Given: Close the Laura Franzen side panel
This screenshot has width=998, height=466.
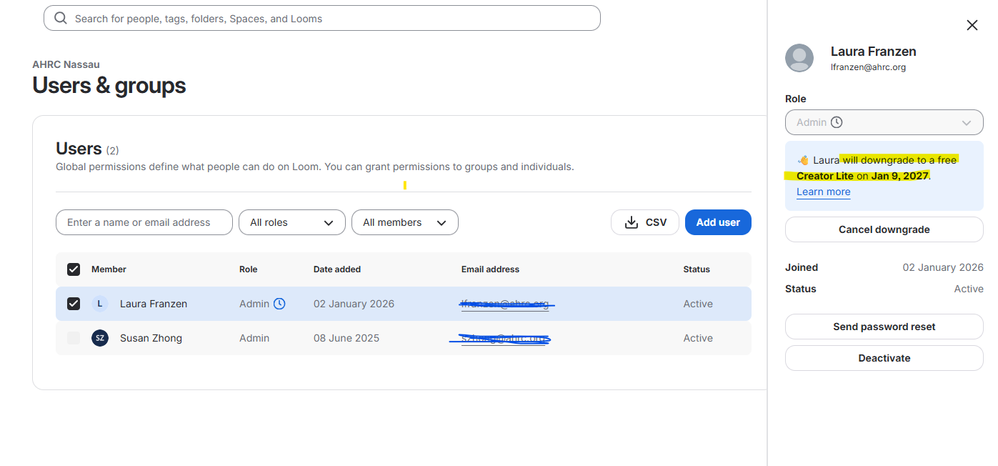Looking at the screenshot, I should [x=972, y=25].
